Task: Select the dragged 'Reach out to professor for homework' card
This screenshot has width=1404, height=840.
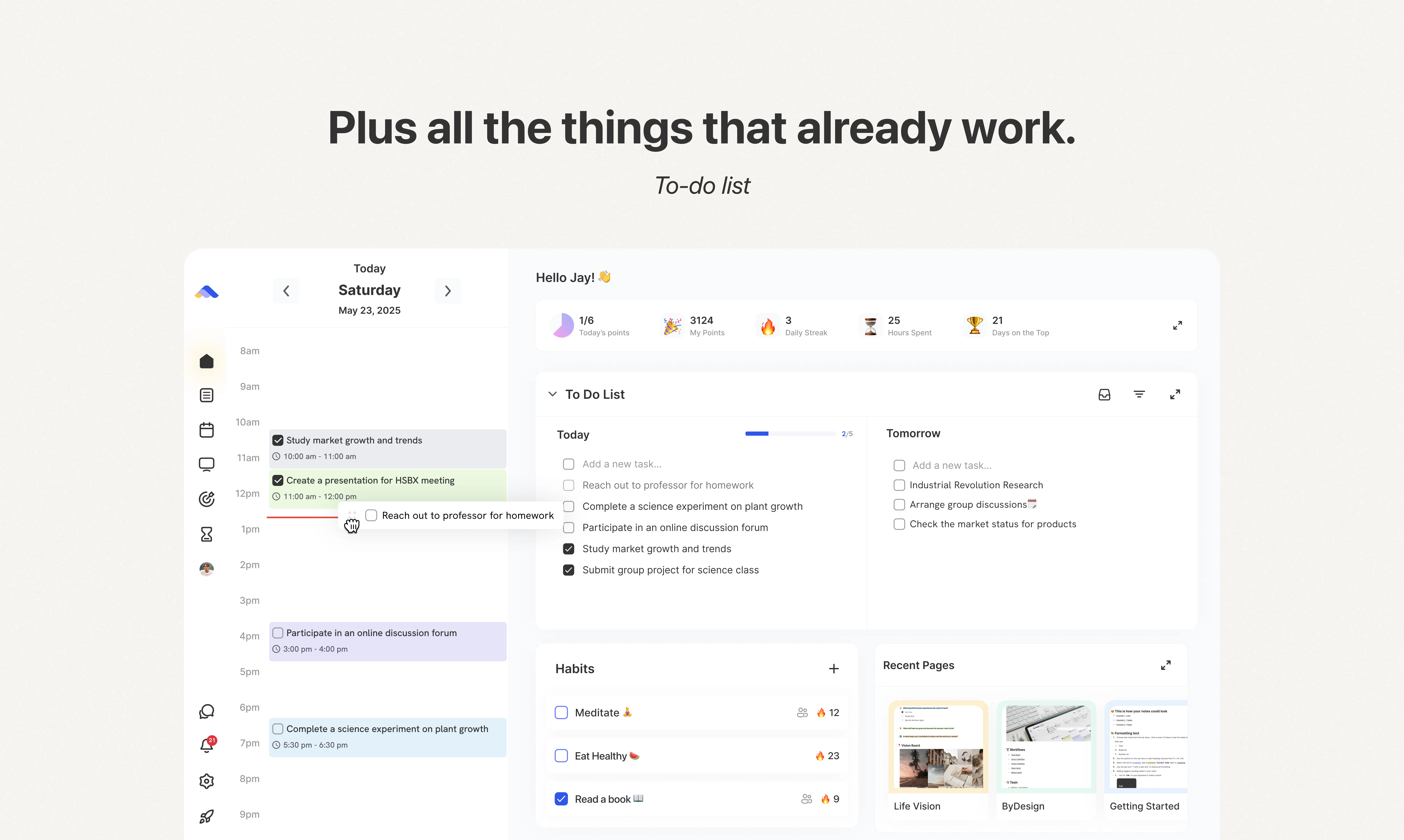Action: point(451,516)
